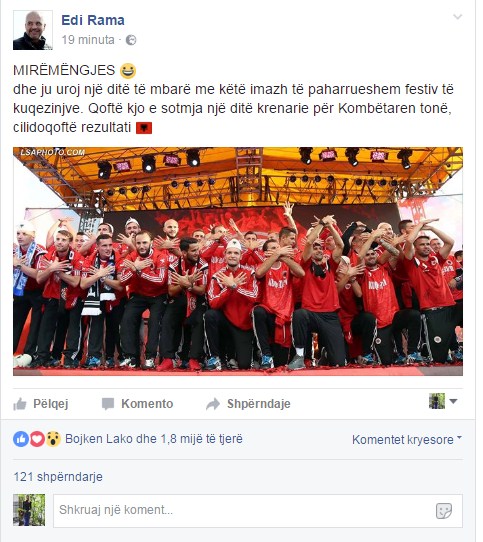Click the Shkruaj një koment input field
This screenshot has height=542, width=483.
coord(258,511)
